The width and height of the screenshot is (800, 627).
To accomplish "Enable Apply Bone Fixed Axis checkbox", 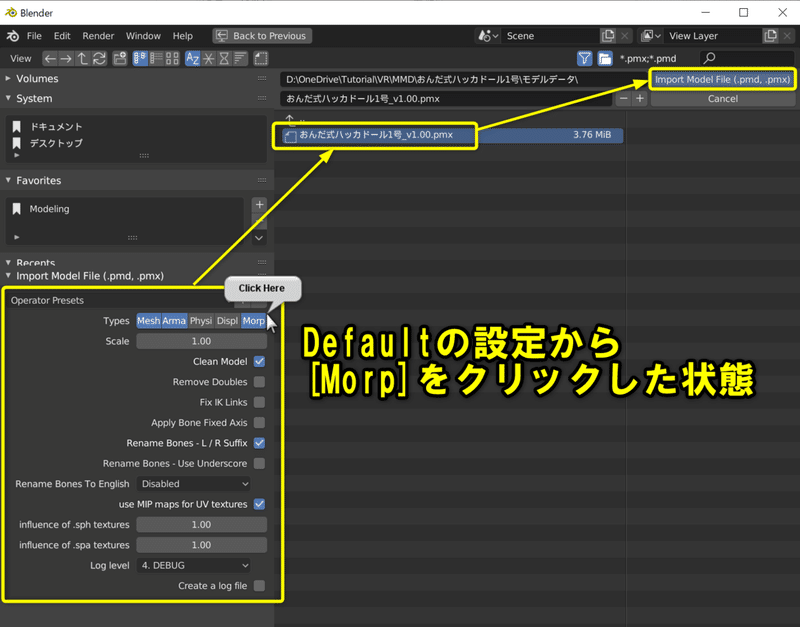I will pyautogui.click(x=259, y=422).
